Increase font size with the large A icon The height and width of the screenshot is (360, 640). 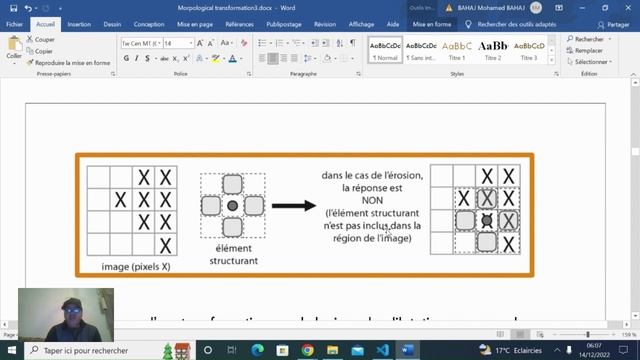coord(200,43)
